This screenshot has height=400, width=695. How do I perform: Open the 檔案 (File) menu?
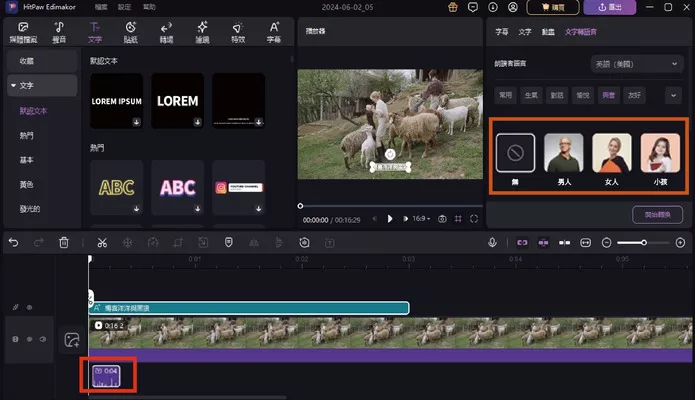point(101,7)
